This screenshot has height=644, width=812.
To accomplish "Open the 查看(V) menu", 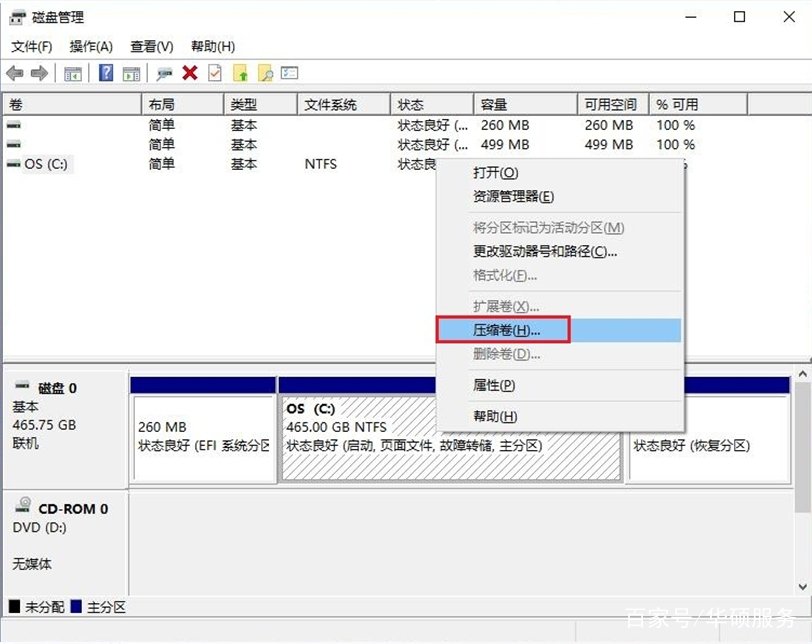I will point(148,46).
